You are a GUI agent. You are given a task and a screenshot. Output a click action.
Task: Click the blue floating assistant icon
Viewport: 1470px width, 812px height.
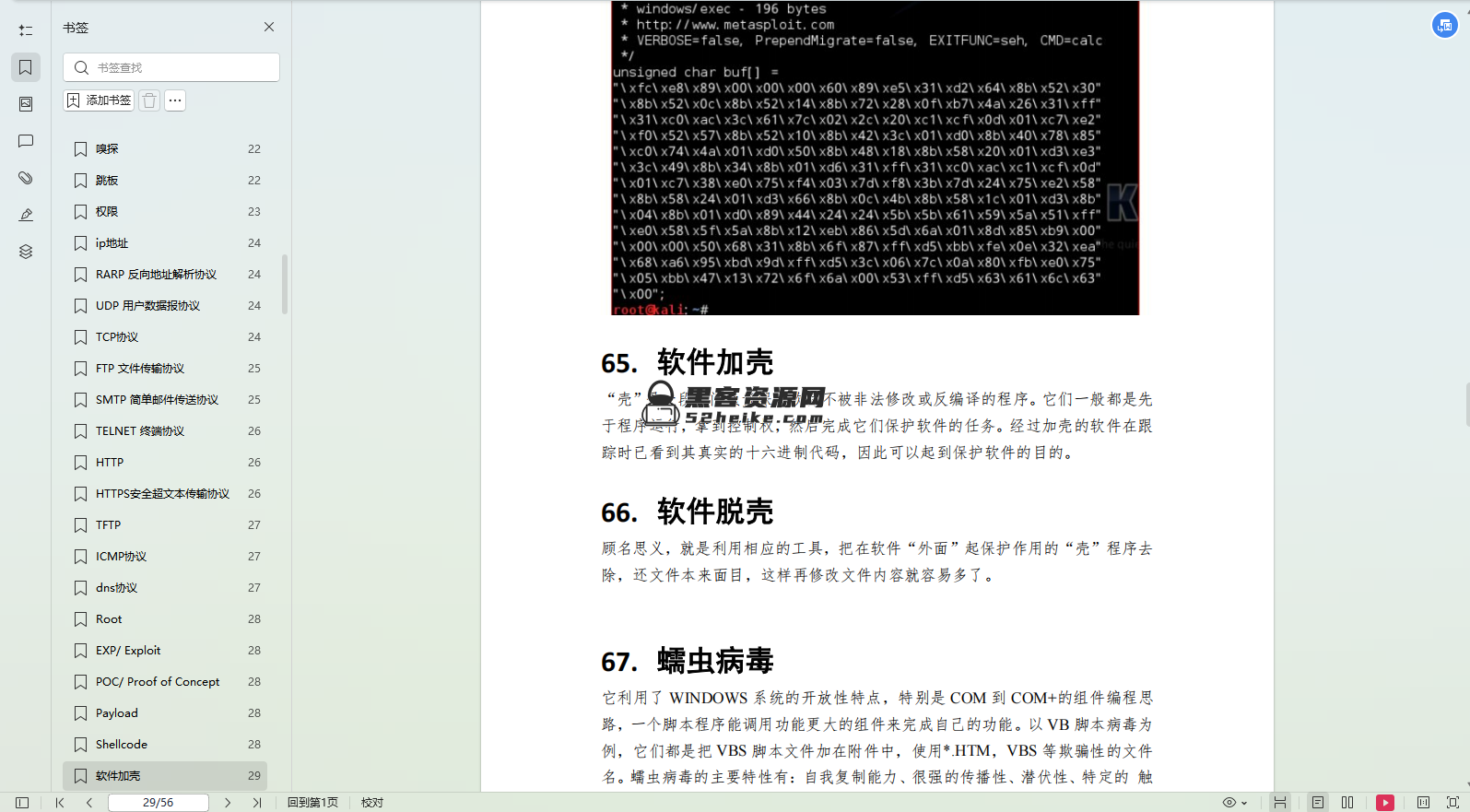[x=1444, y=26]
